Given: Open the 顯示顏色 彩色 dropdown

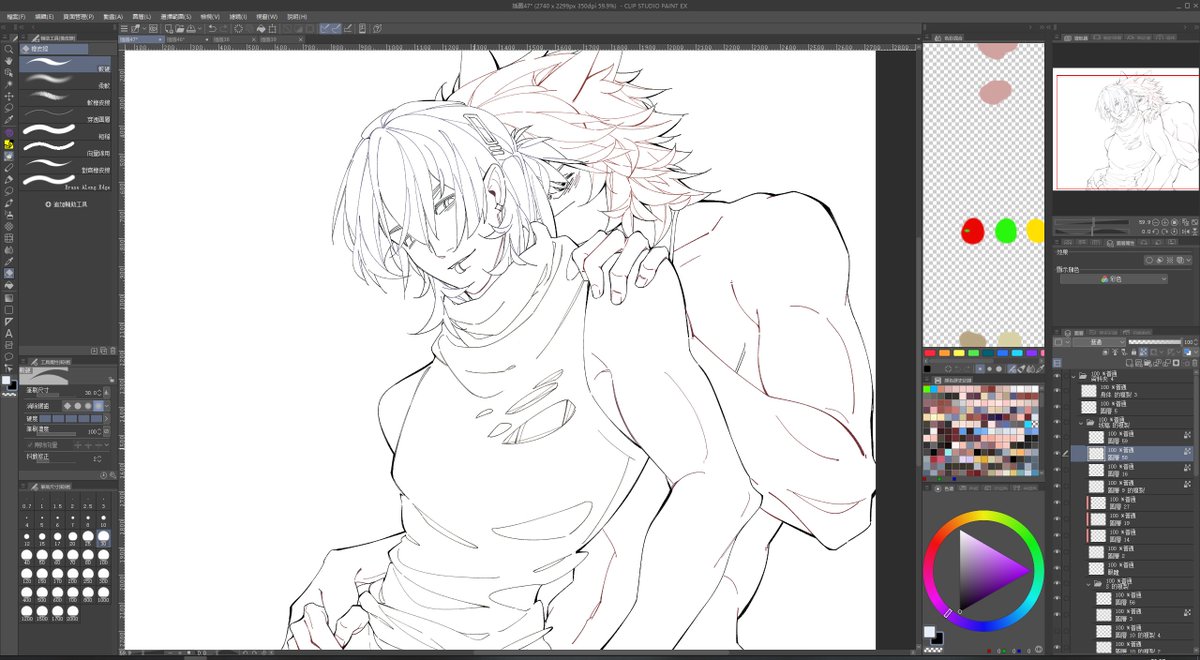Looking at the screenshot, I should tap(1113, 279).
